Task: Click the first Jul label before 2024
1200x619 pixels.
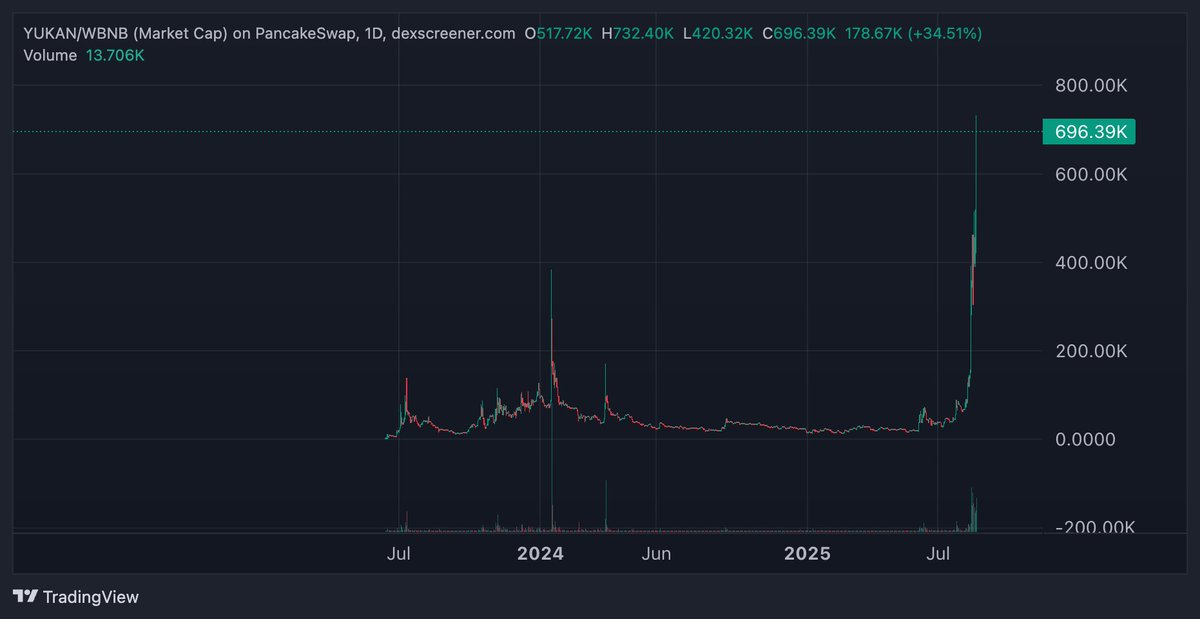Action: tap(398, 553)
